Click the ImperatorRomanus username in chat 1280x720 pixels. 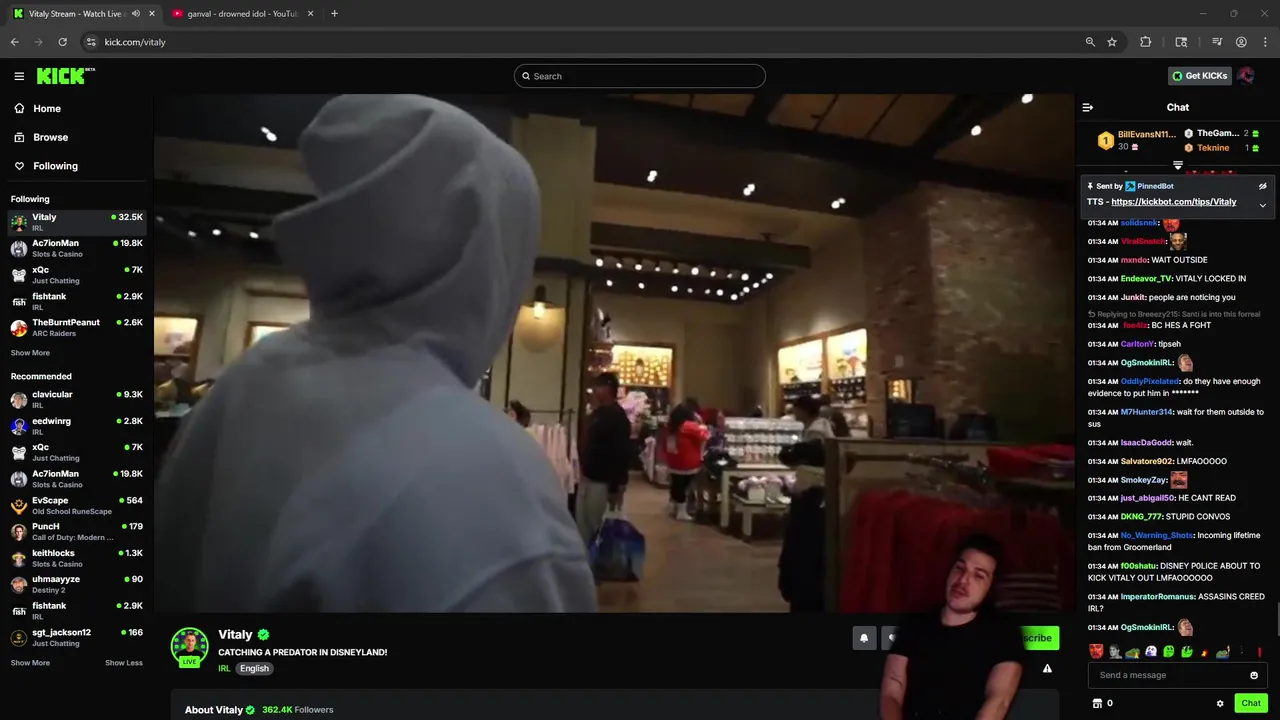(1158, 597)
